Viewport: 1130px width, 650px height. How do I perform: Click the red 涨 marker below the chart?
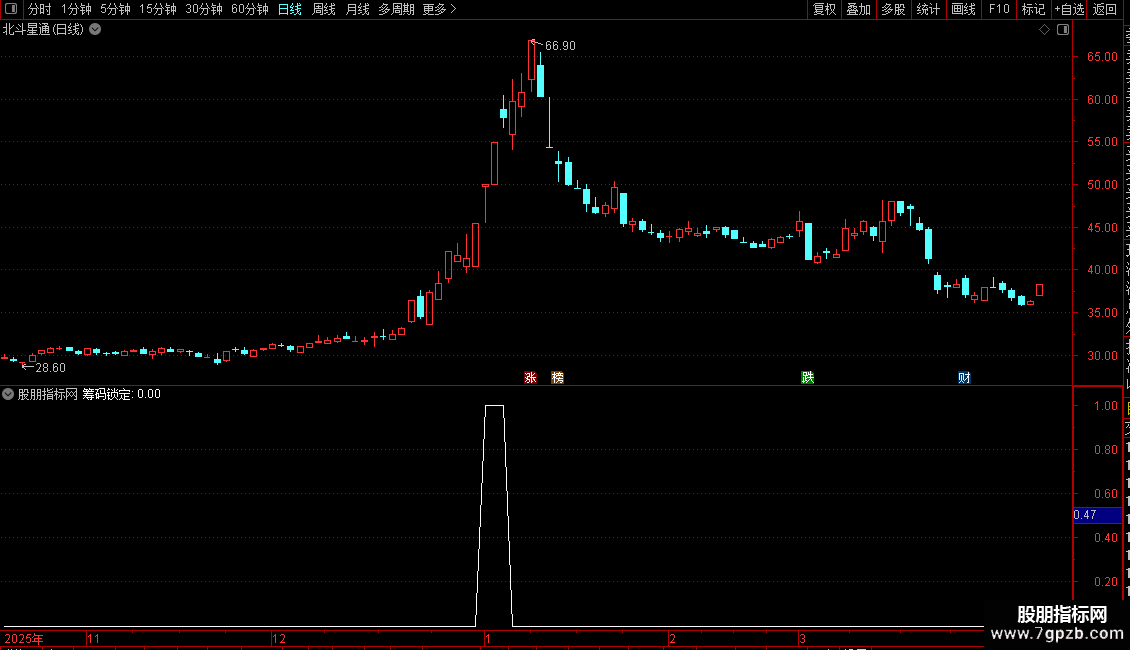[x=530, y=378]
